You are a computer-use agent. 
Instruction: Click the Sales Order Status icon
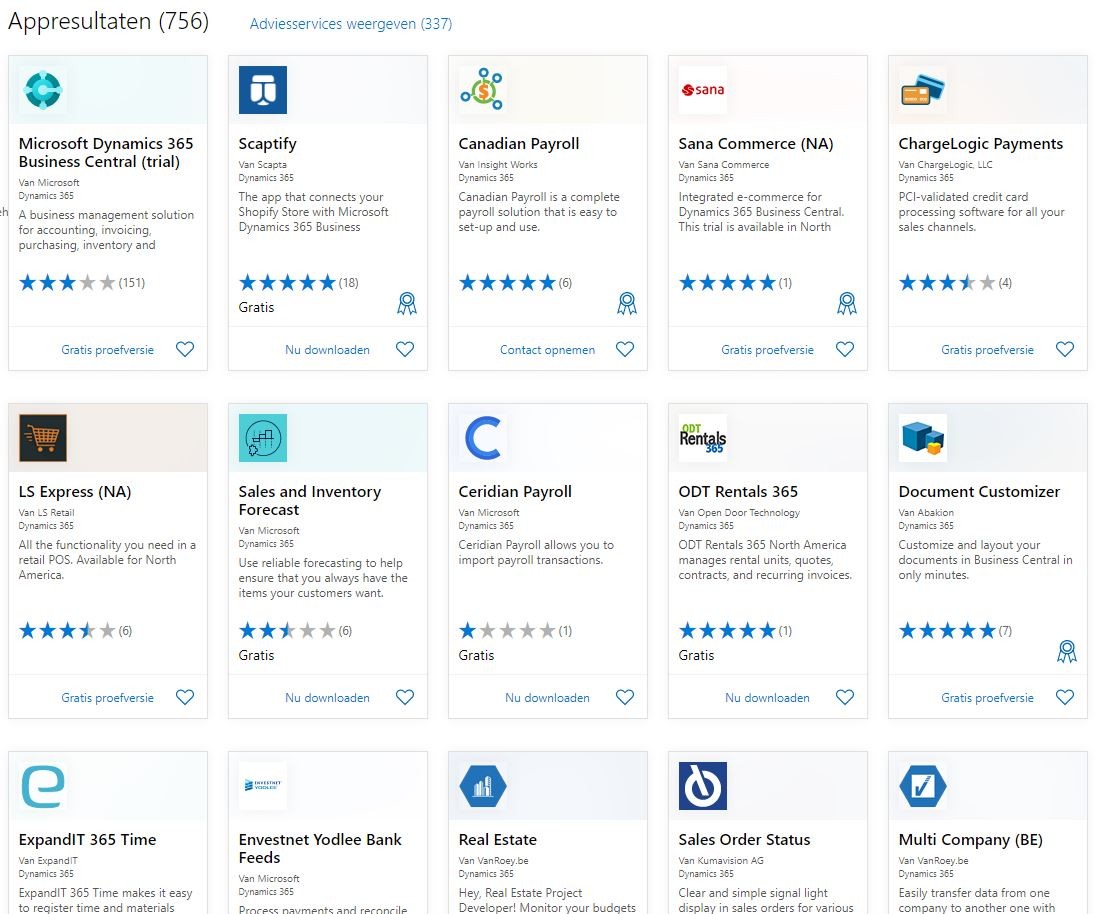(703, 785)
